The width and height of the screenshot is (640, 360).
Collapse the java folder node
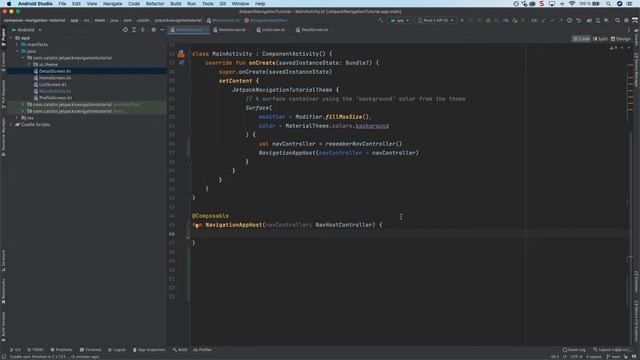click(17, 51)
